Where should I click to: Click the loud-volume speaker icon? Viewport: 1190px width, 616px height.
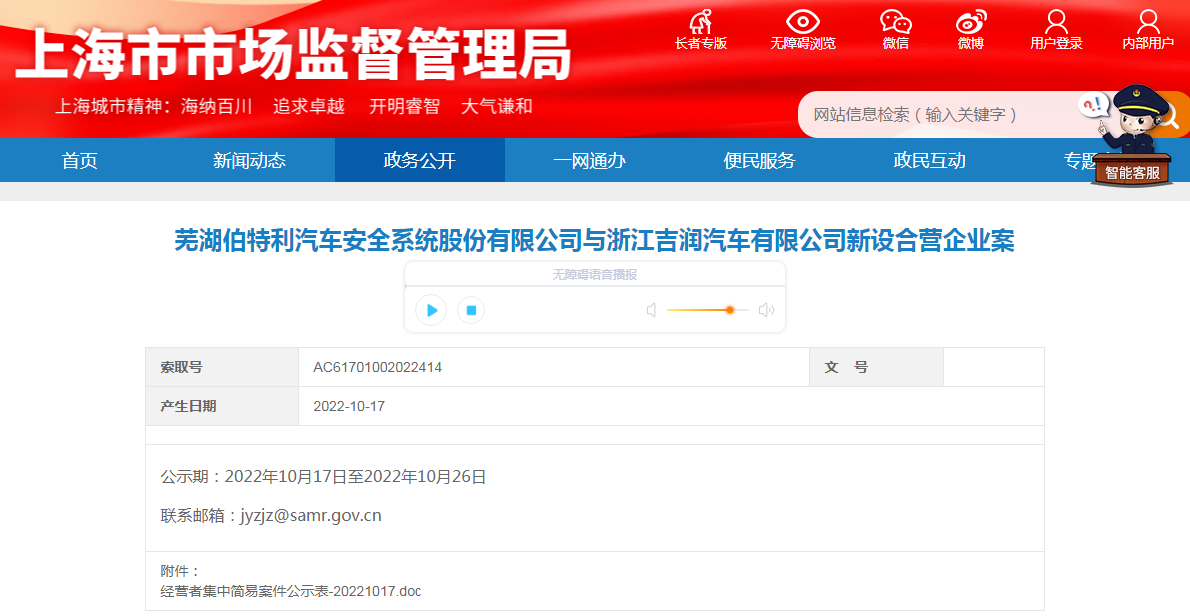coord(767,310)
